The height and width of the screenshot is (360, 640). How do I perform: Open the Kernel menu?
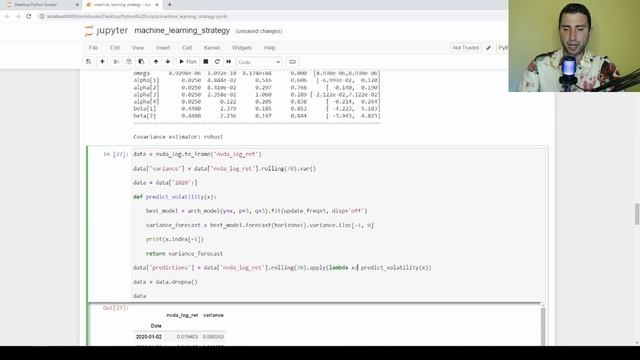tap(212, 48)
